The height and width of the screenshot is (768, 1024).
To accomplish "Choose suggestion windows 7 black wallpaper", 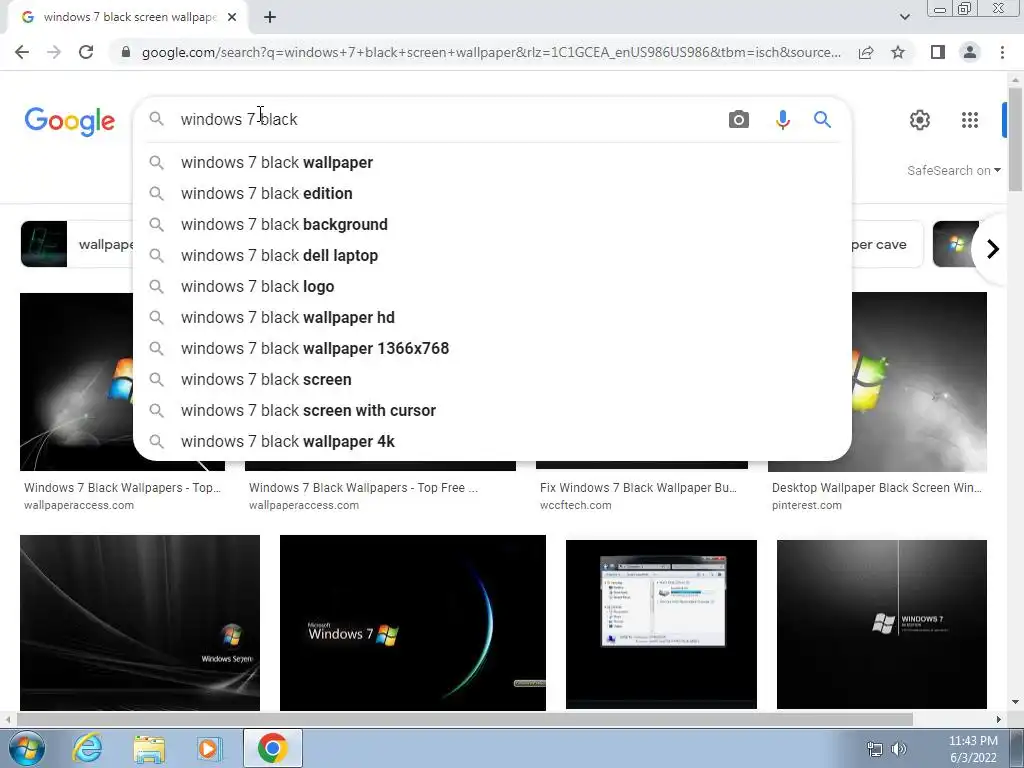I will click(492, 163).
